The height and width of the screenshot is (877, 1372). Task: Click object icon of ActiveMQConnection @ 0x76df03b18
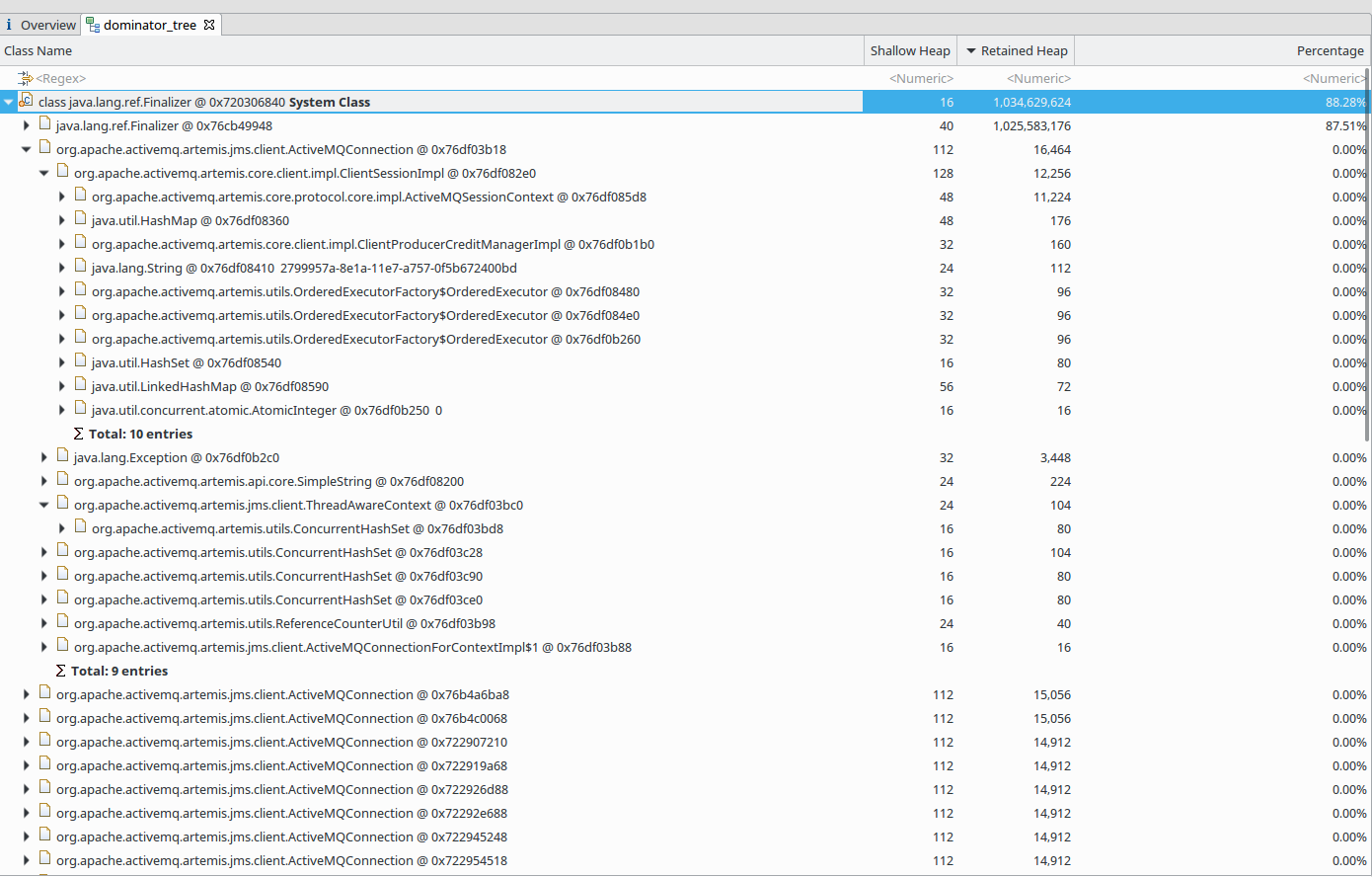(x=44, y=148)
